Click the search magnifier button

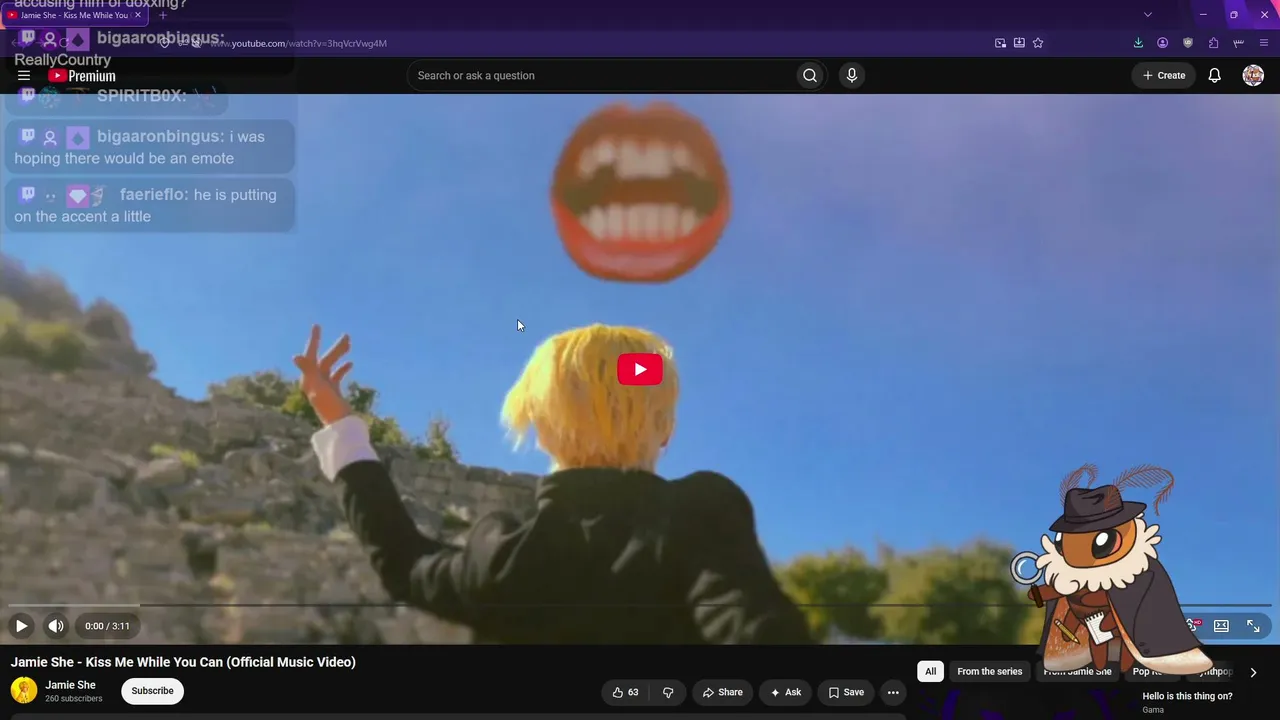[810, 76]
